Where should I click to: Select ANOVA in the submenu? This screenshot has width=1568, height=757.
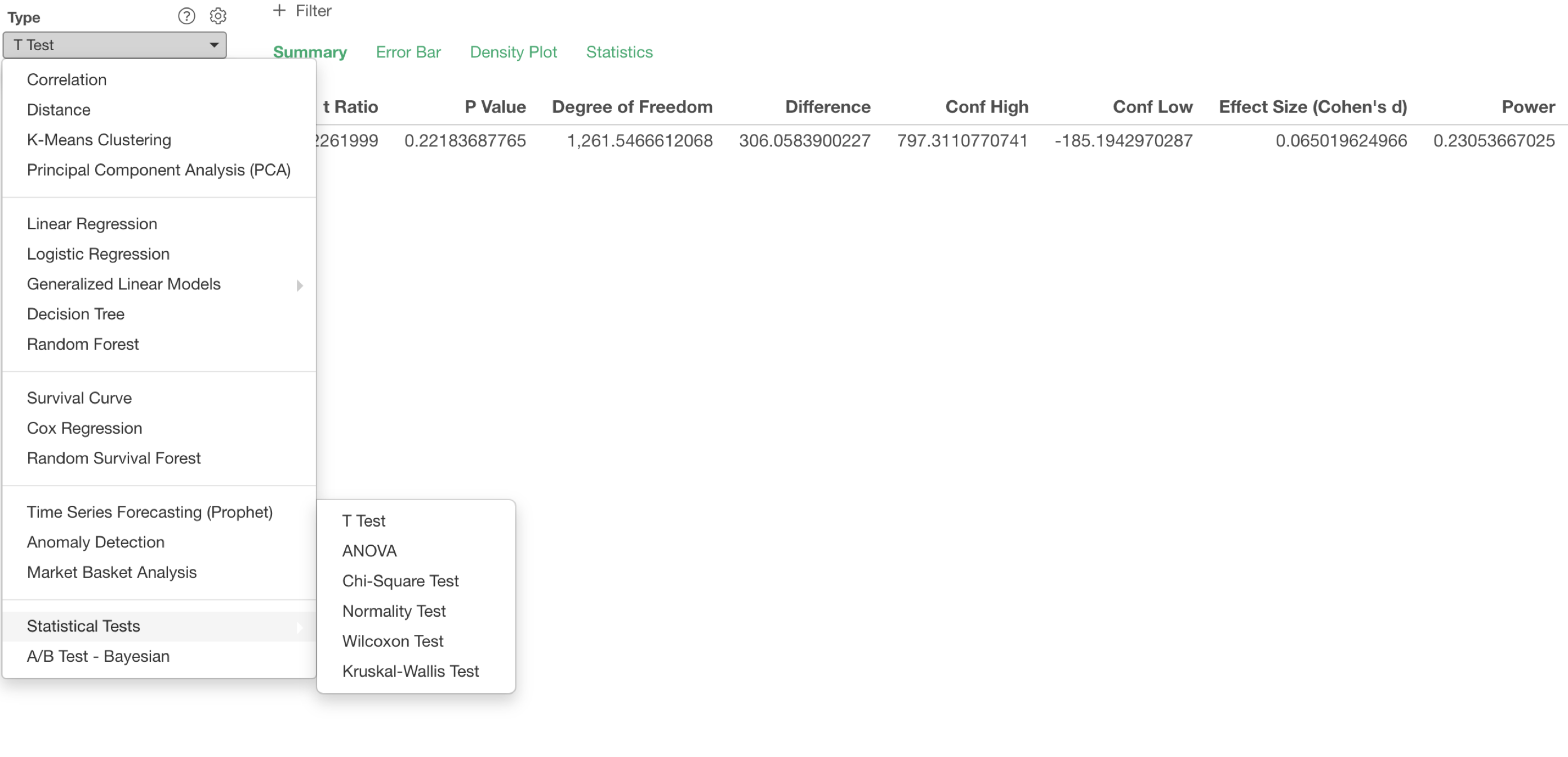click(x=416, y=551)
